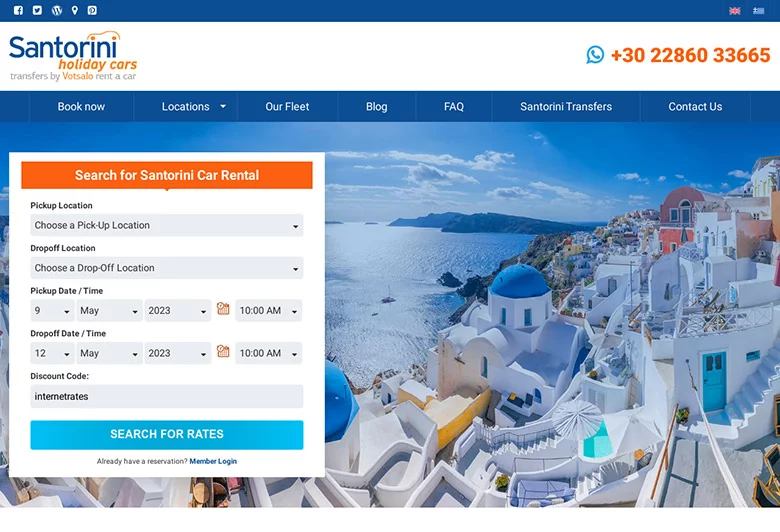Viewport: 780px width, 532px height.
Task: Open the Twitter social icon
Action: coord(37,10)
